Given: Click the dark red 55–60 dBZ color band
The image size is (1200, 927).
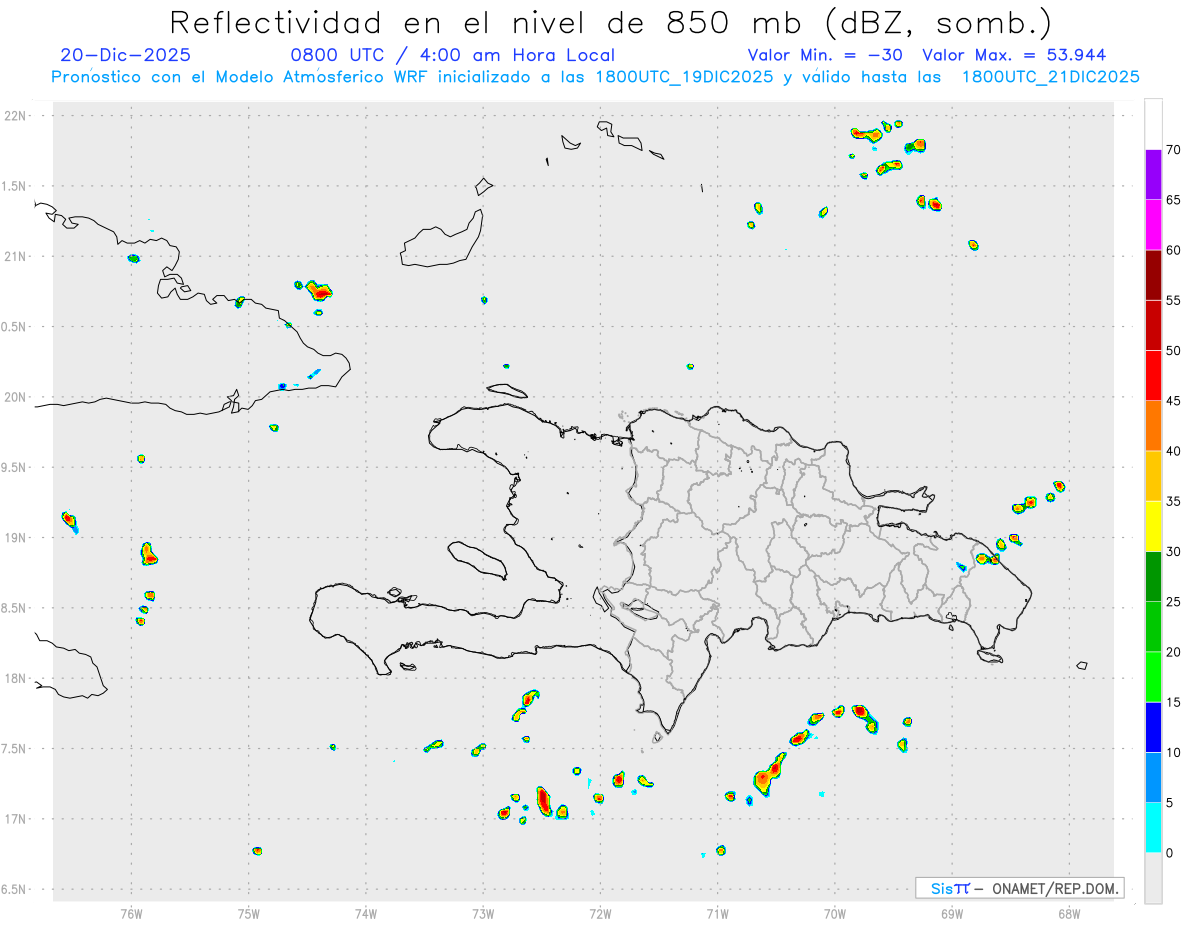Looking at the screenshot, I should (1153, 275).
